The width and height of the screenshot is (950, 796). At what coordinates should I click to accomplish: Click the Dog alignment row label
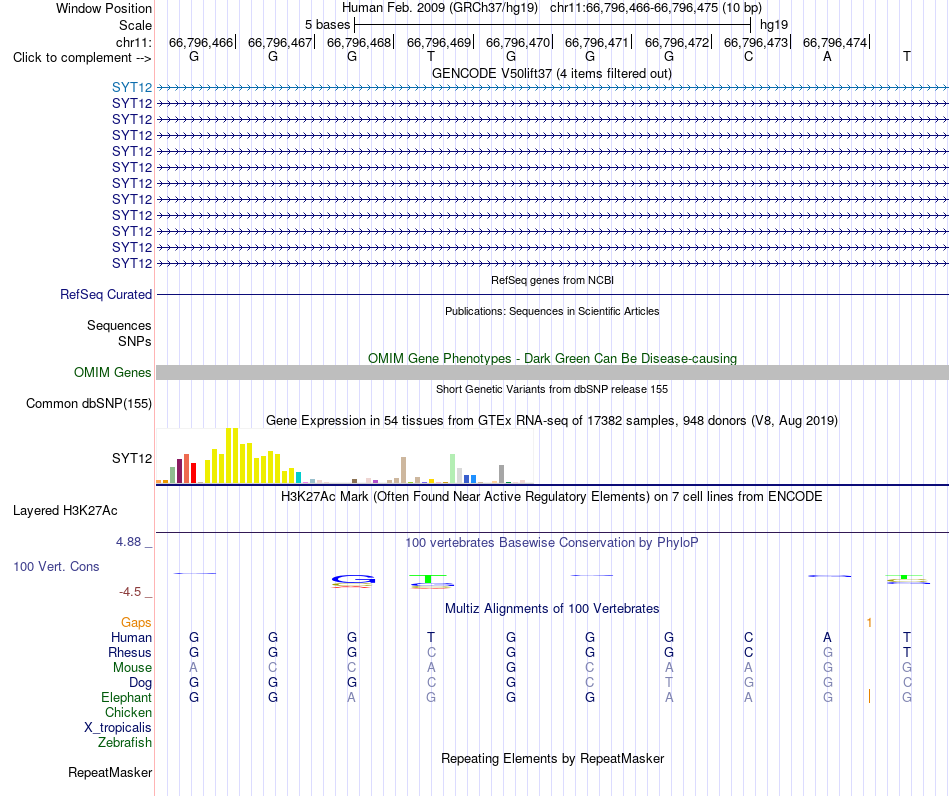point(140,683)
